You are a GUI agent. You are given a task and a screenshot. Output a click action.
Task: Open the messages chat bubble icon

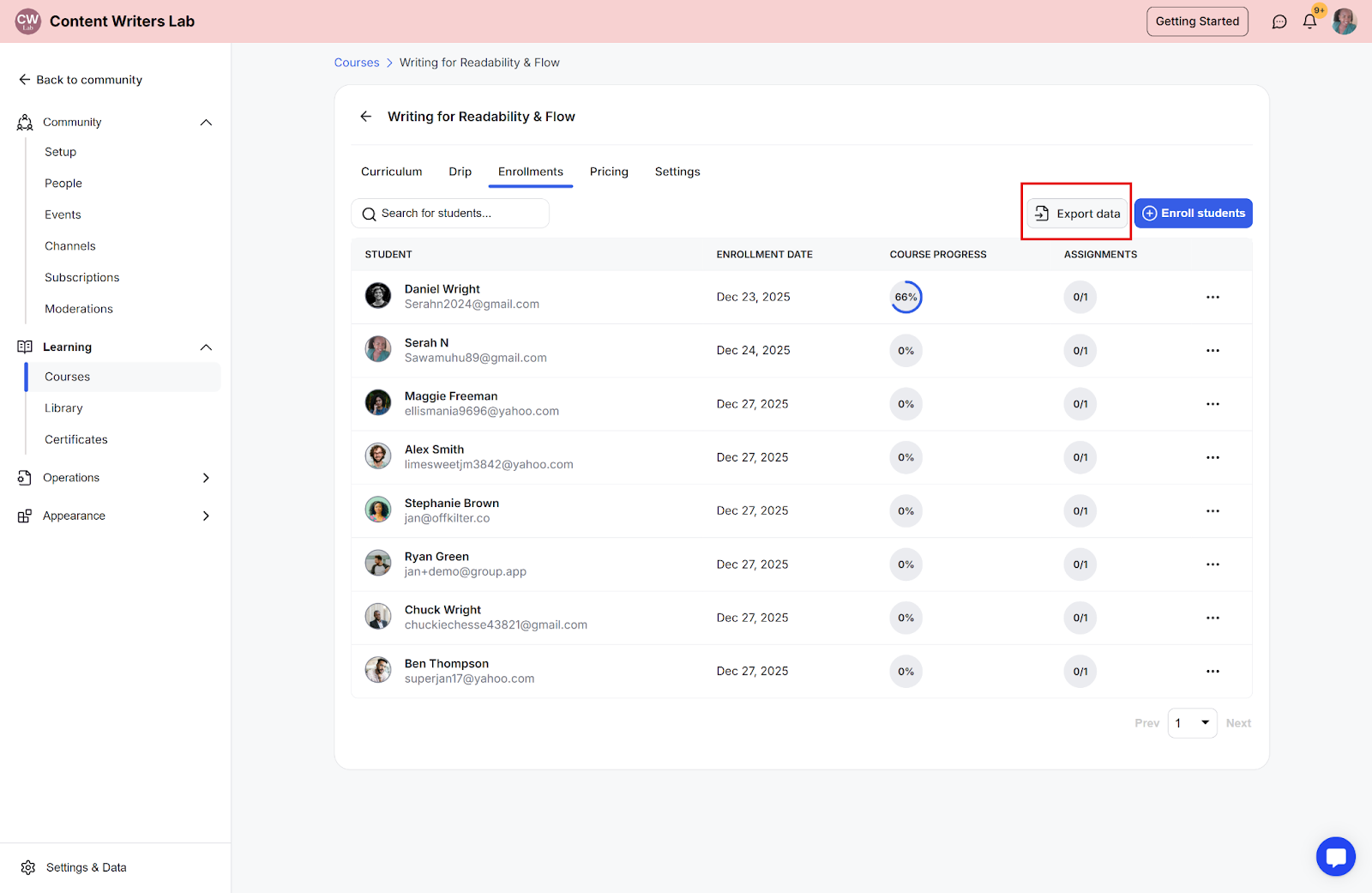(1279, 21)
